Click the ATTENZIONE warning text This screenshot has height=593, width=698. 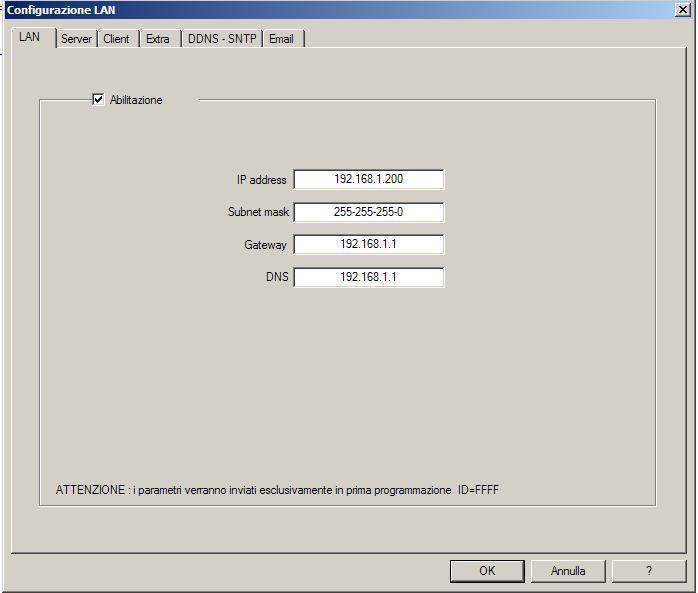tap(277, 490)
